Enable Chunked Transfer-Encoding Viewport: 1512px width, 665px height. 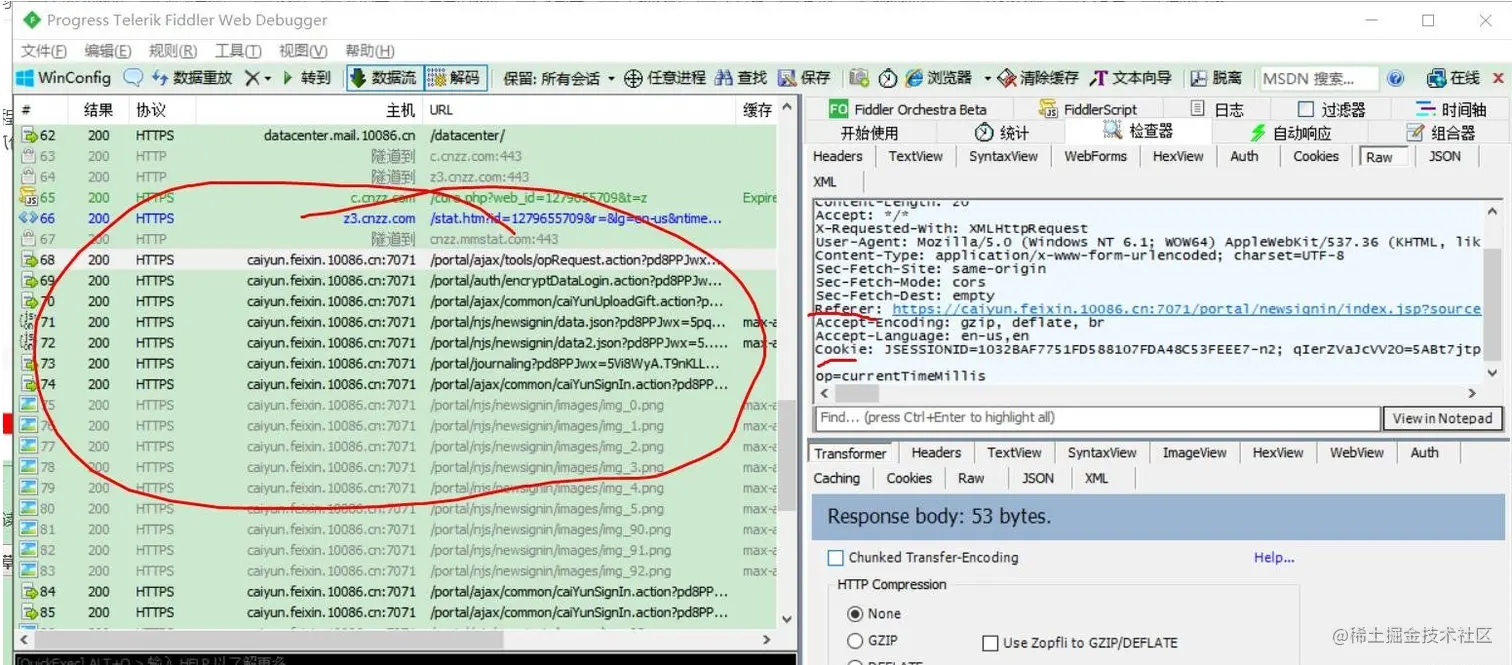pyautogui.click(x=837, y=557)
